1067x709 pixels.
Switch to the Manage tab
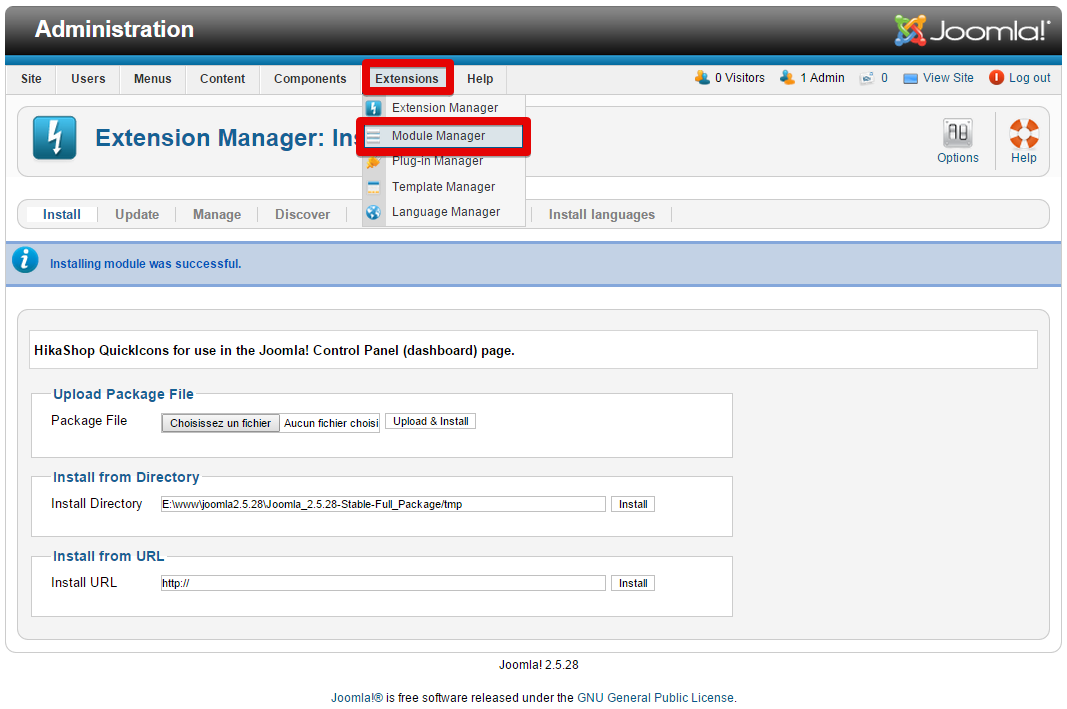tap(217, 214)
